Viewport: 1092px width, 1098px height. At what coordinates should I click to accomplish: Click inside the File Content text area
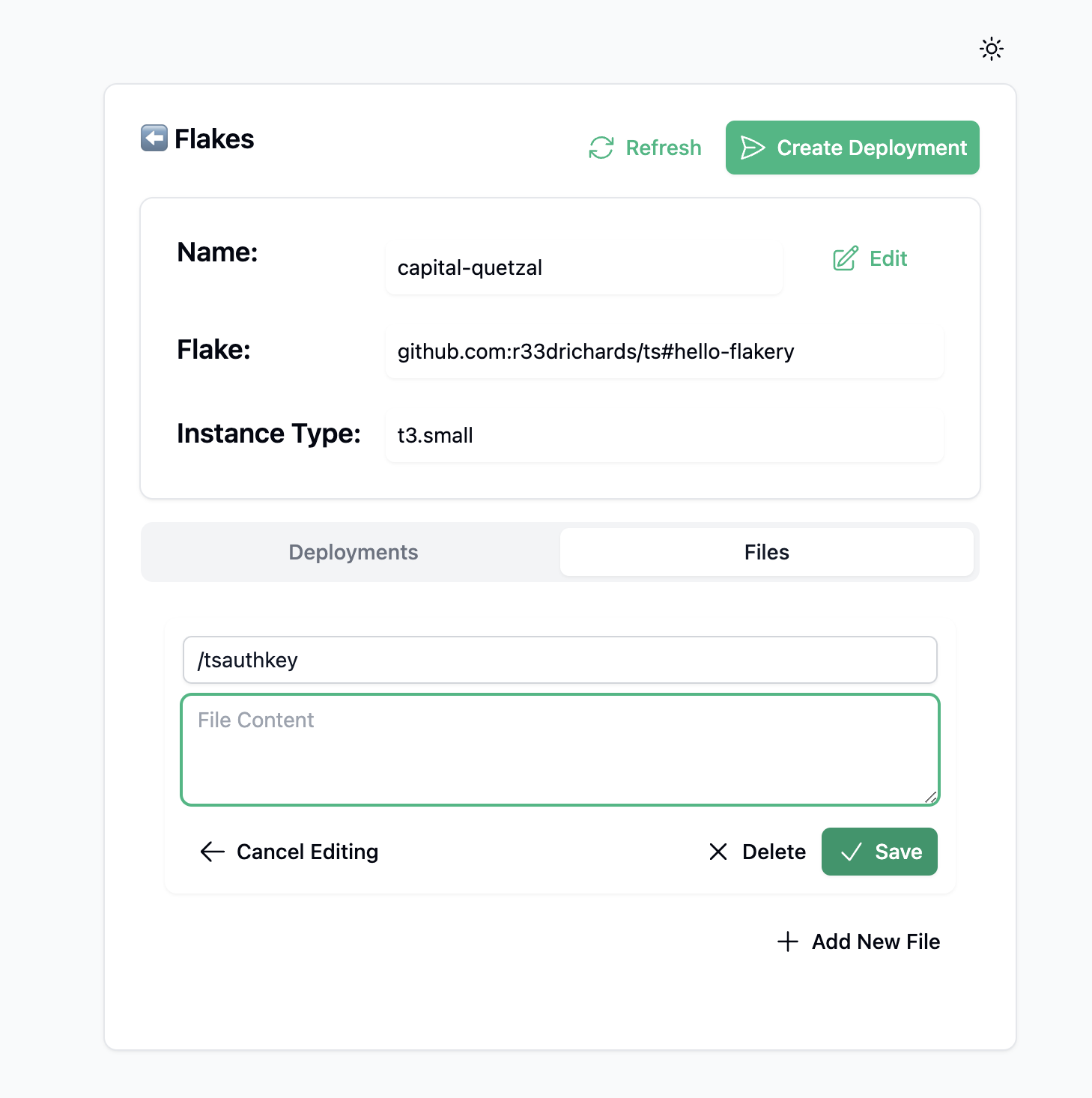tap(559, 756)
